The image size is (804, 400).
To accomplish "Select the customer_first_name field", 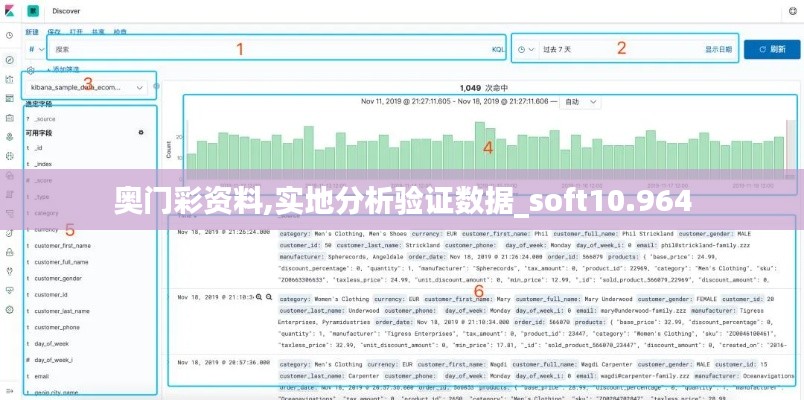I will [x=62, y=246].
